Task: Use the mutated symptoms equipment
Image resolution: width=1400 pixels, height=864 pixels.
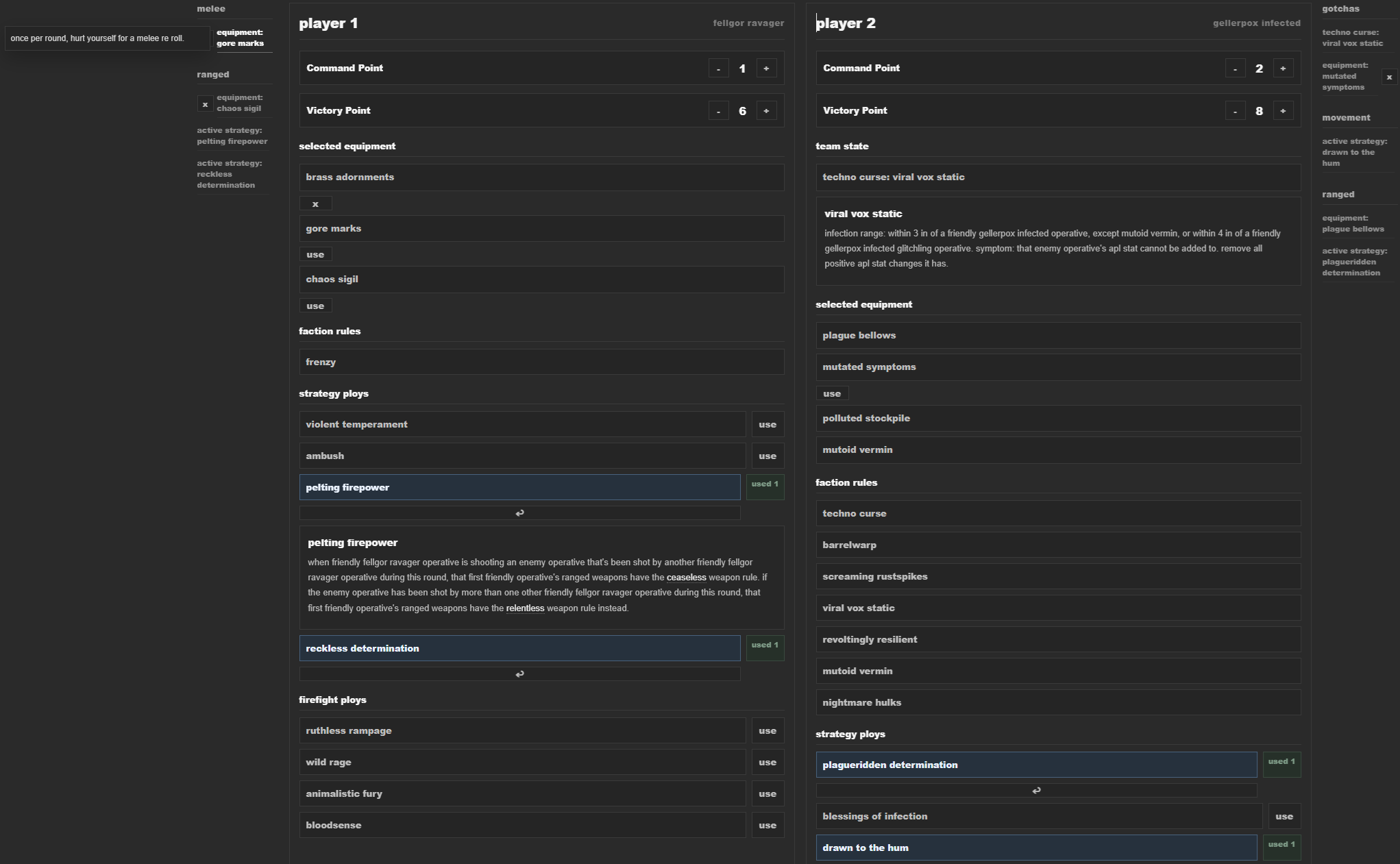Action: 832,393
